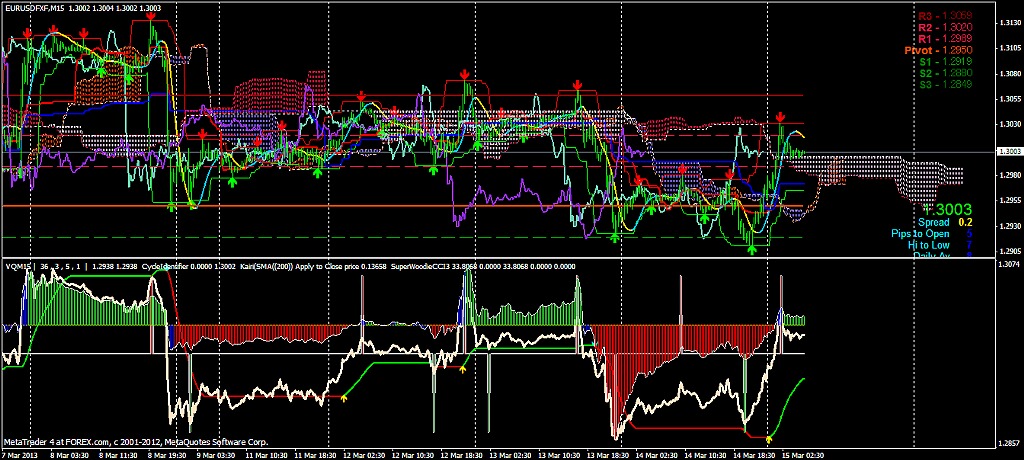Click the rightmost red down arrow signal

(x=780, y=118)
